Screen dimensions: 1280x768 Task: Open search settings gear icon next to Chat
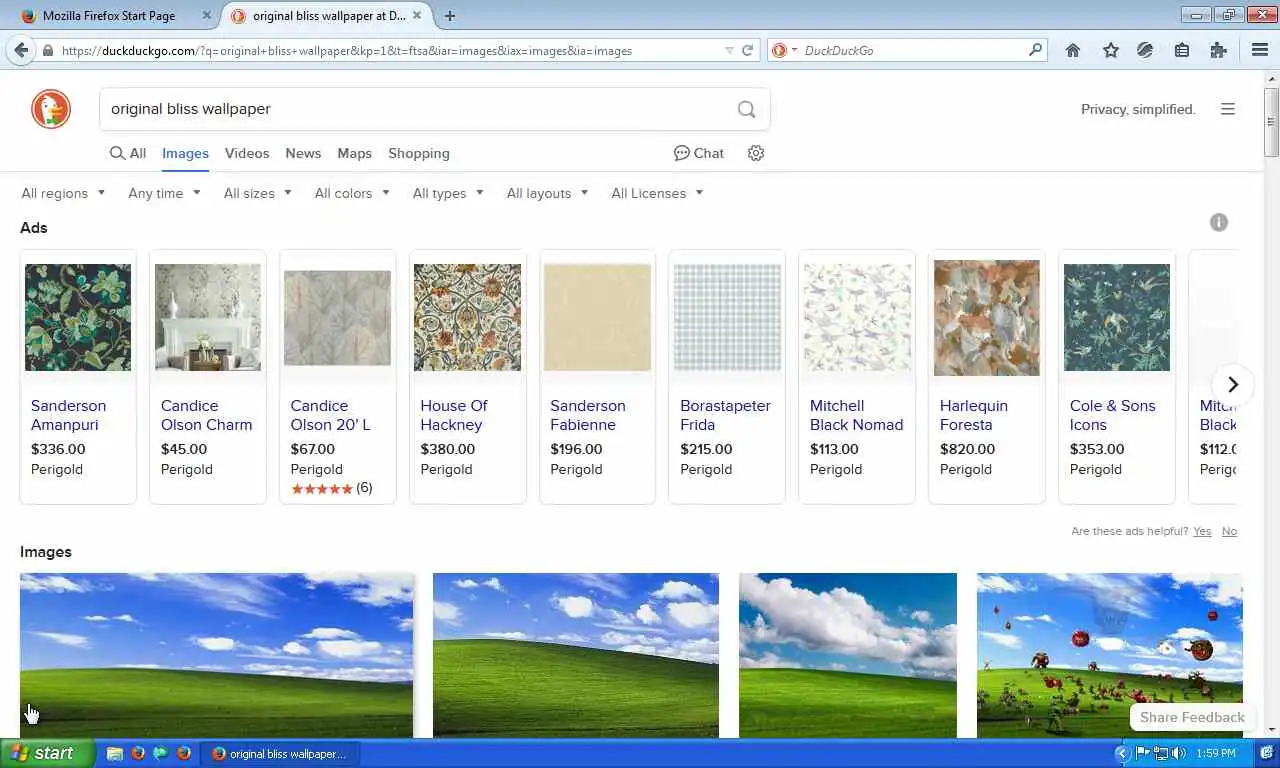756,153
